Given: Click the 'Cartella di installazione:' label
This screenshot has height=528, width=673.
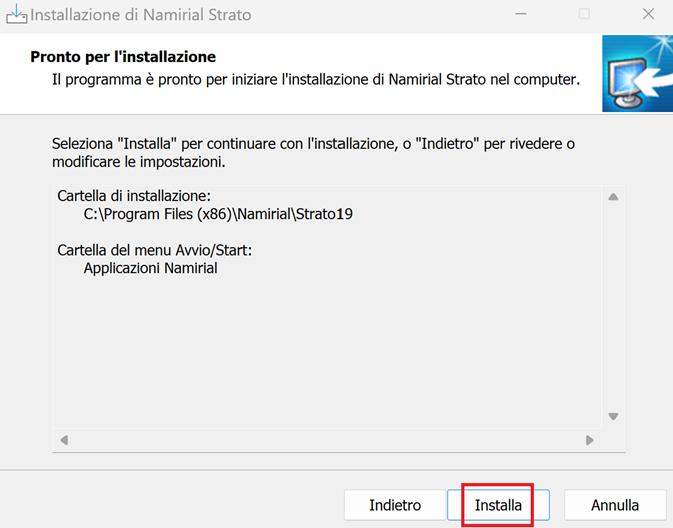Looking at the screenshot, I should (134, 196).
